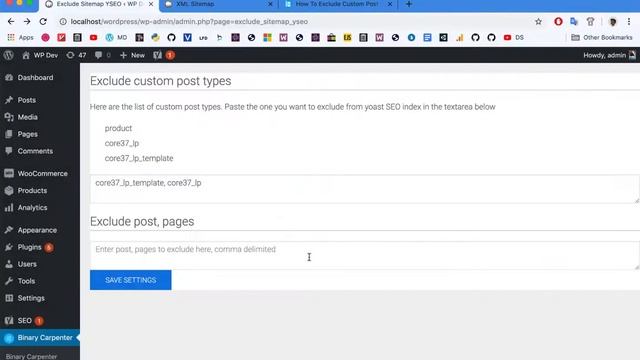Open the Chrome profile avatar
Image resolution: width=640 pixels, height=360 pixels.
(x=612, y=22)
